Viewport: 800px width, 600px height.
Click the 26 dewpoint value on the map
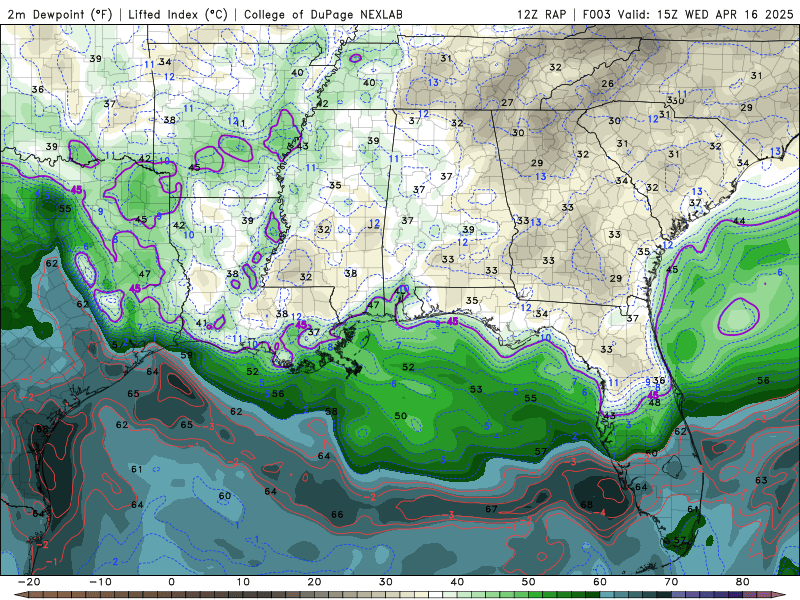[x=607, y=84]
